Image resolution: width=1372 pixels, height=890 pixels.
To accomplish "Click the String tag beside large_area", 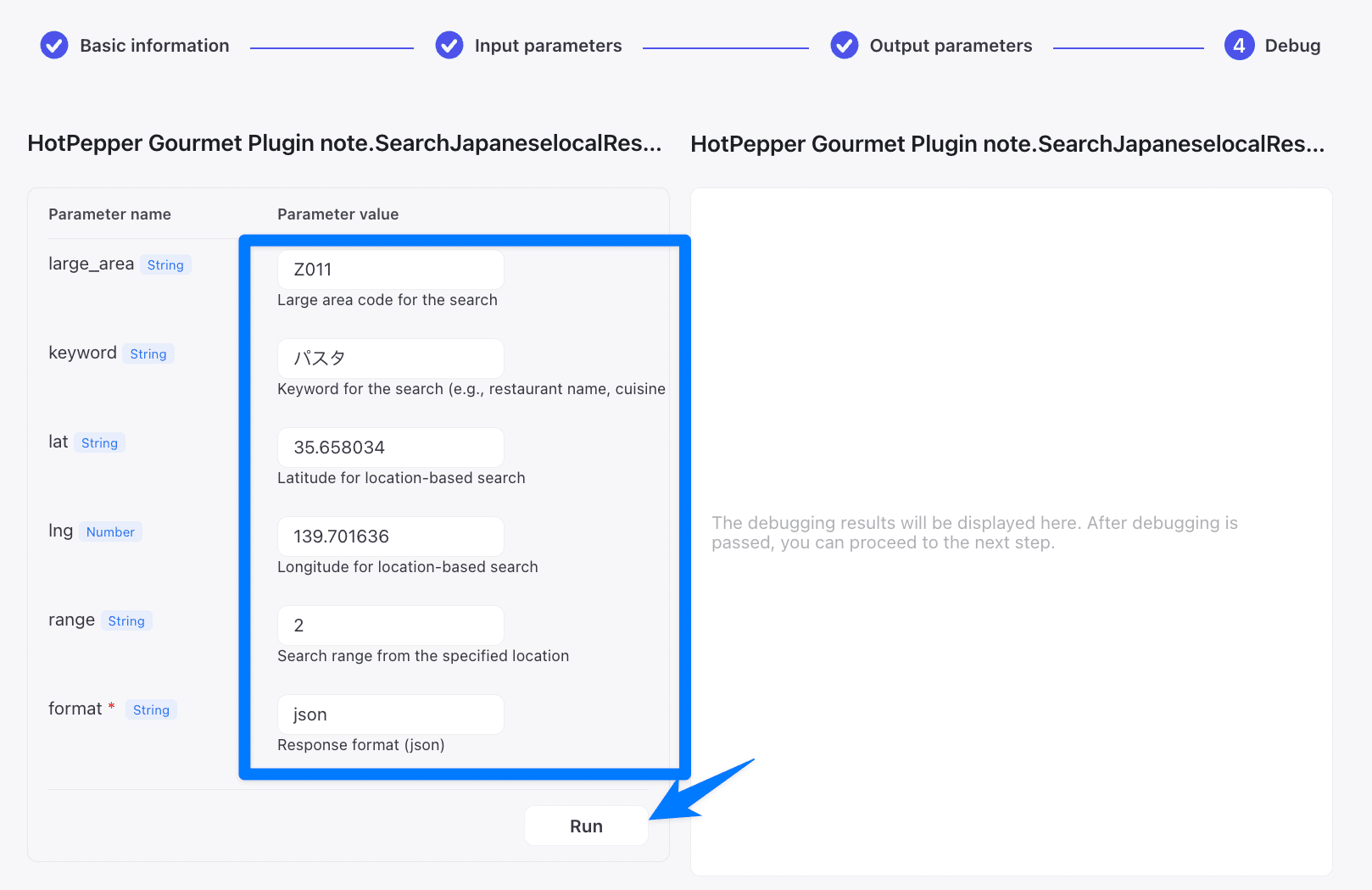I will (165, 265).
